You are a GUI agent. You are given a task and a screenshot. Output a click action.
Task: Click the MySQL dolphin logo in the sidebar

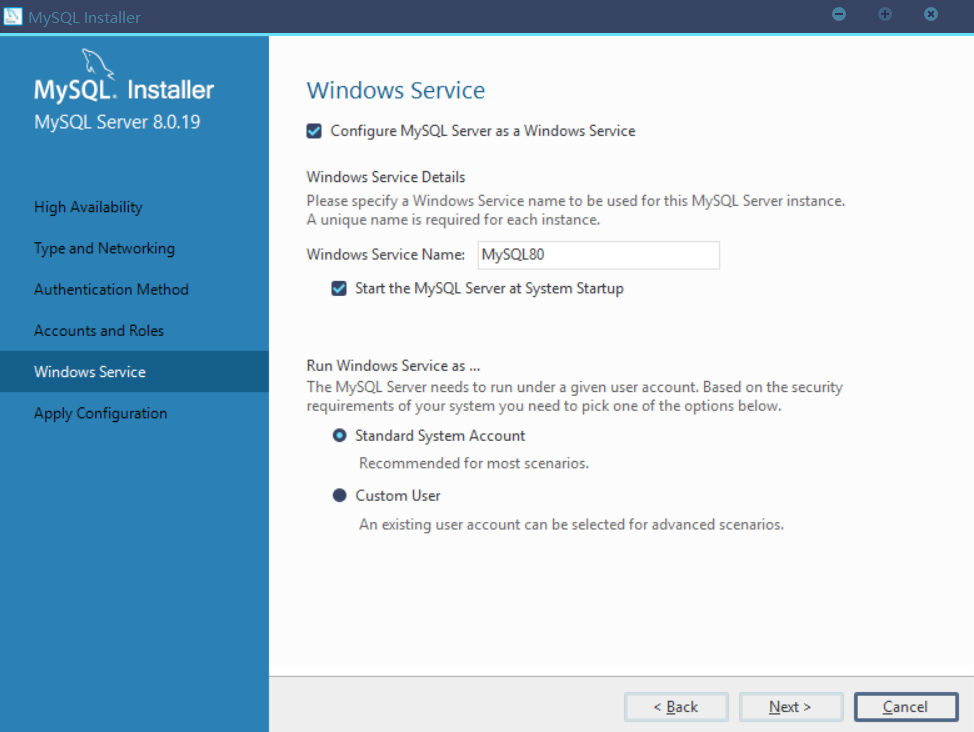click(97, 62)
